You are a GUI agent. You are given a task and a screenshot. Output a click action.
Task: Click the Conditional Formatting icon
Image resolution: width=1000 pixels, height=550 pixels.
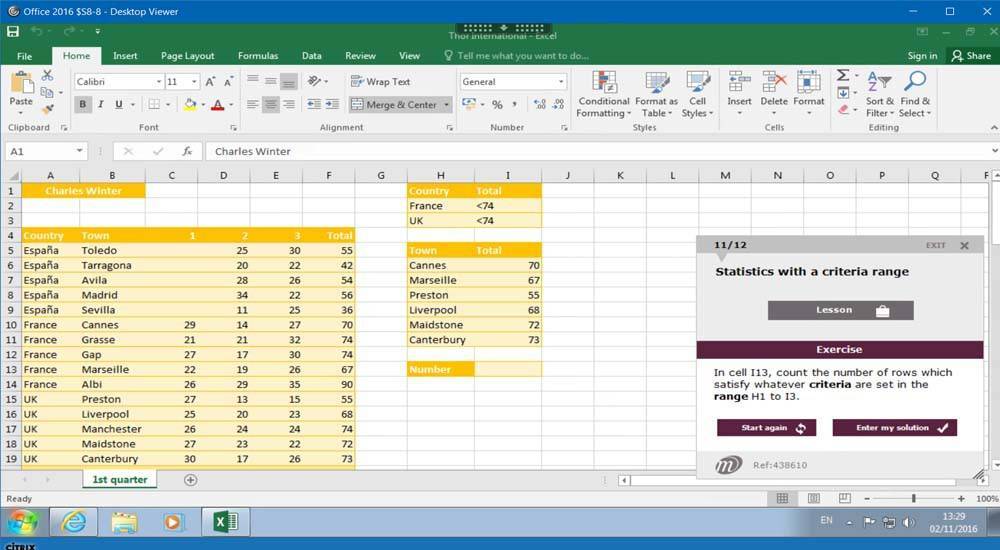pos(604,84)
